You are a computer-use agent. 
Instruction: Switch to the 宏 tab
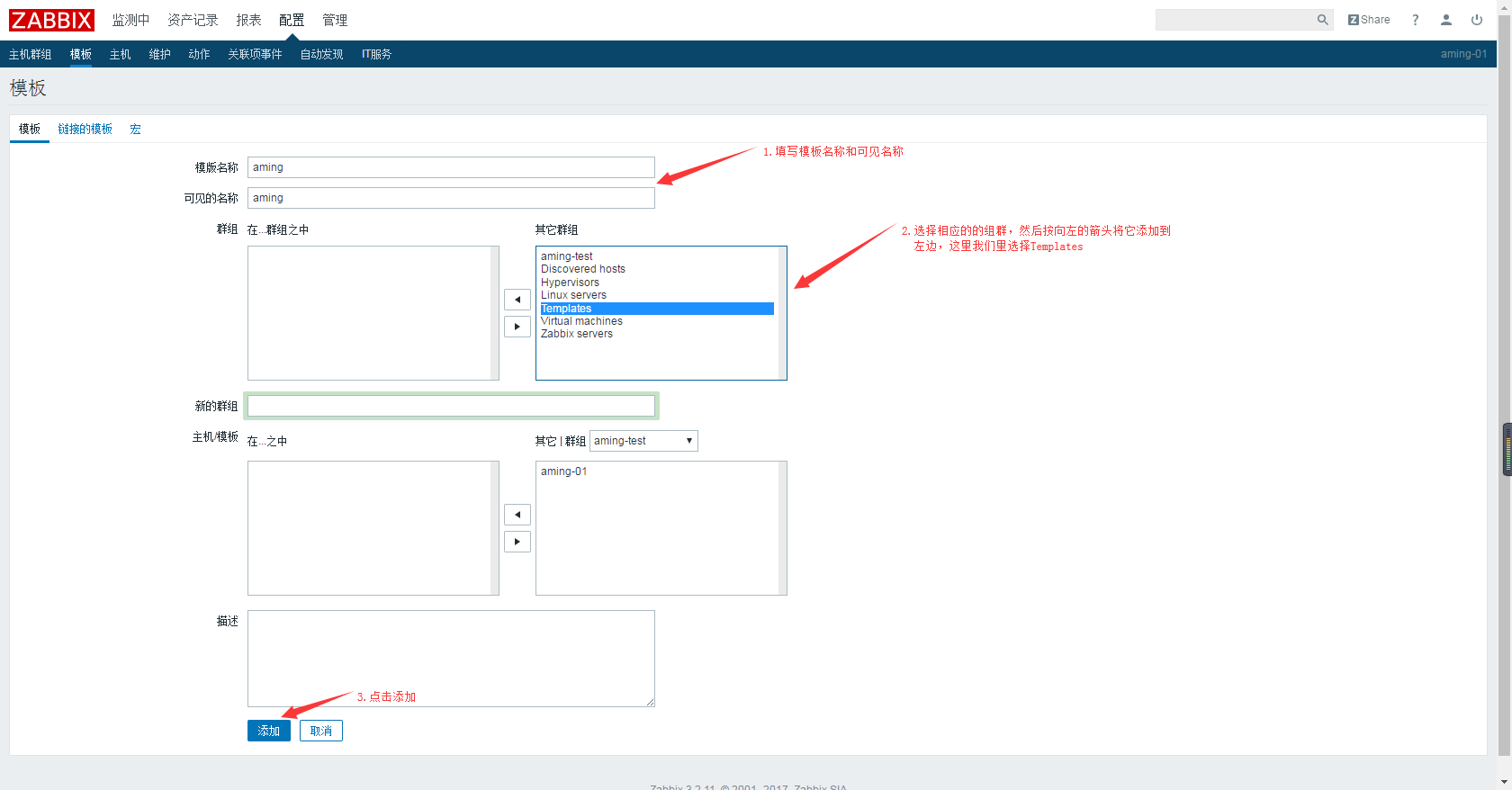pyautogui.click(x=135, y=129)
